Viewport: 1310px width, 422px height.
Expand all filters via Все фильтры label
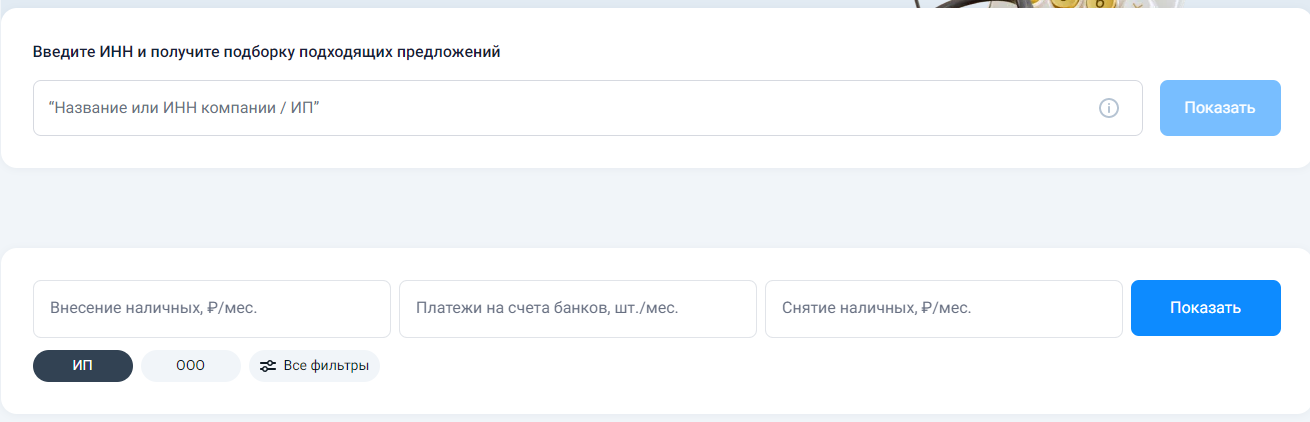point(326,366)
